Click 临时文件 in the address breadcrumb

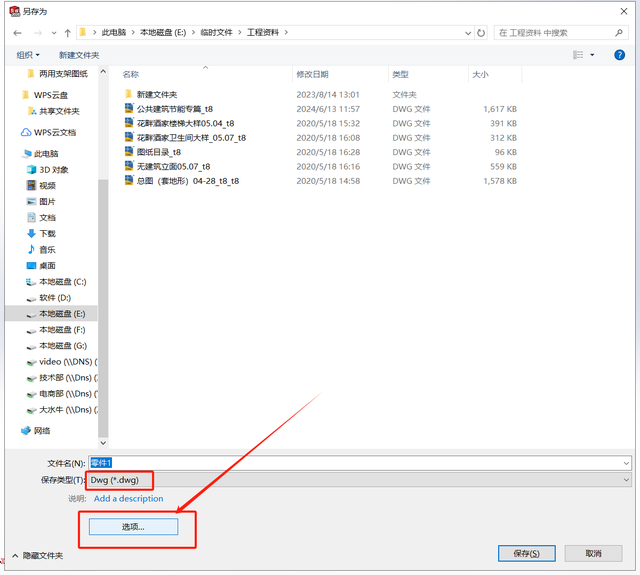(x=216, y=33)
